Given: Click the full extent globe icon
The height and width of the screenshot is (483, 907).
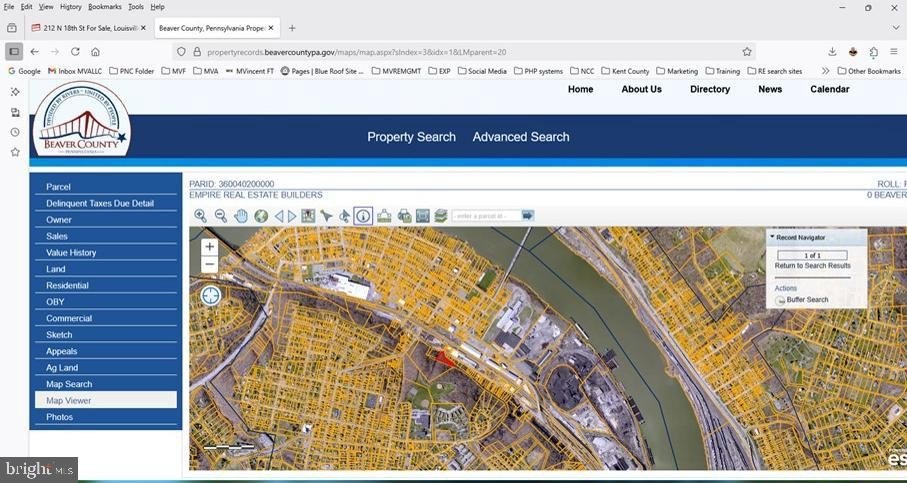Looking at the screenshot, I should tap(261, 216).
